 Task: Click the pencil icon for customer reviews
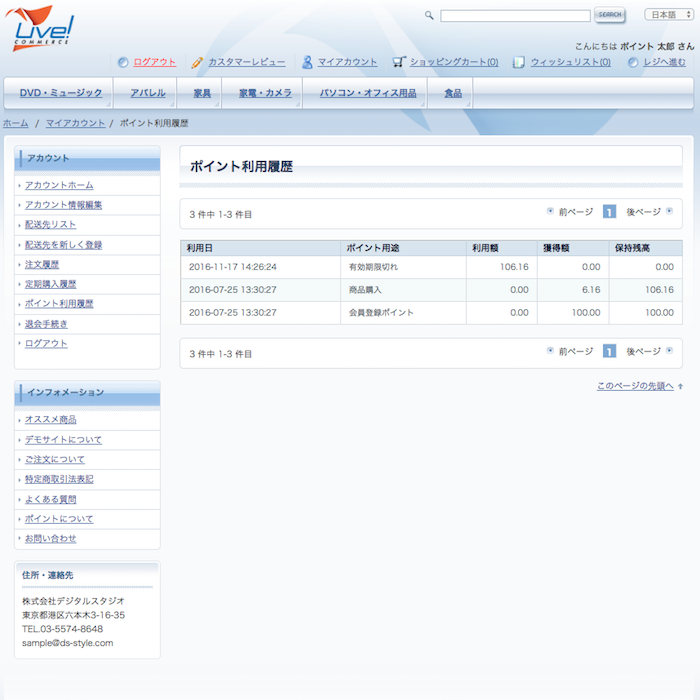point(198,62)
